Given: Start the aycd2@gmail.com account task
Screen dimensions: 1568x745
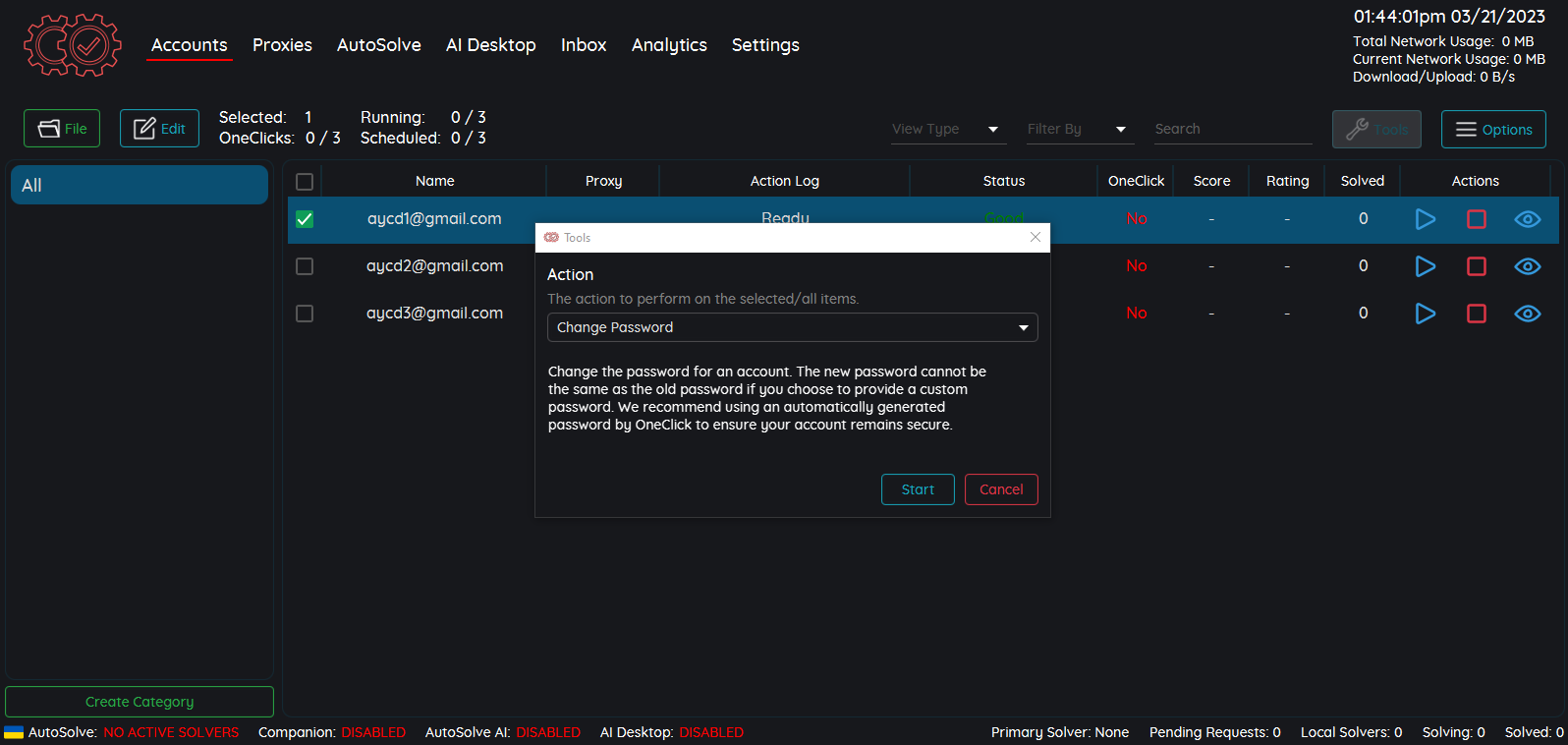Looking at the screenshot, I should coord(1425,266).
